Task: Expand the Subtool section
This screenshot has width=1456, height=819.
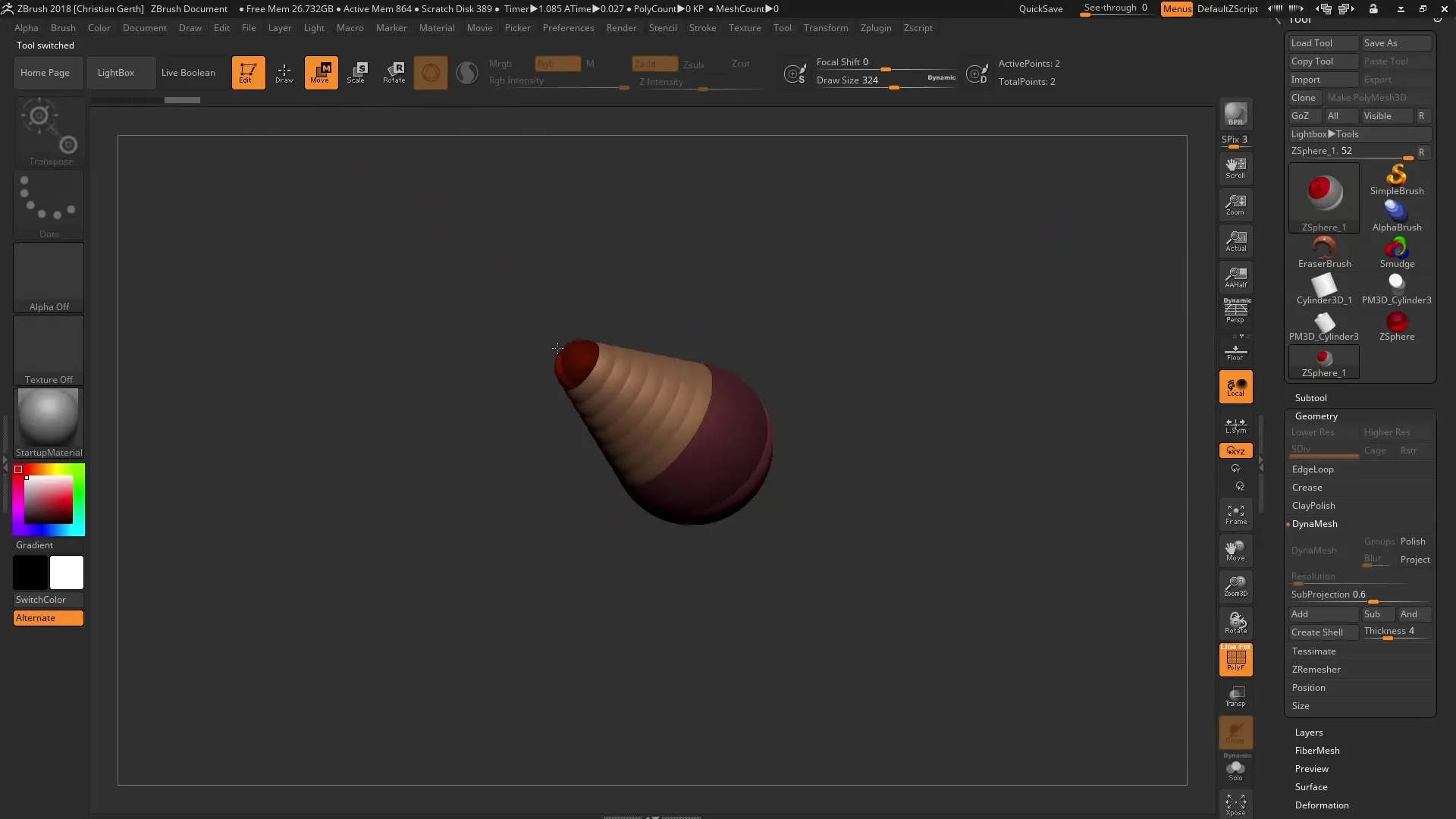Action: click(x=1310, y=397)
